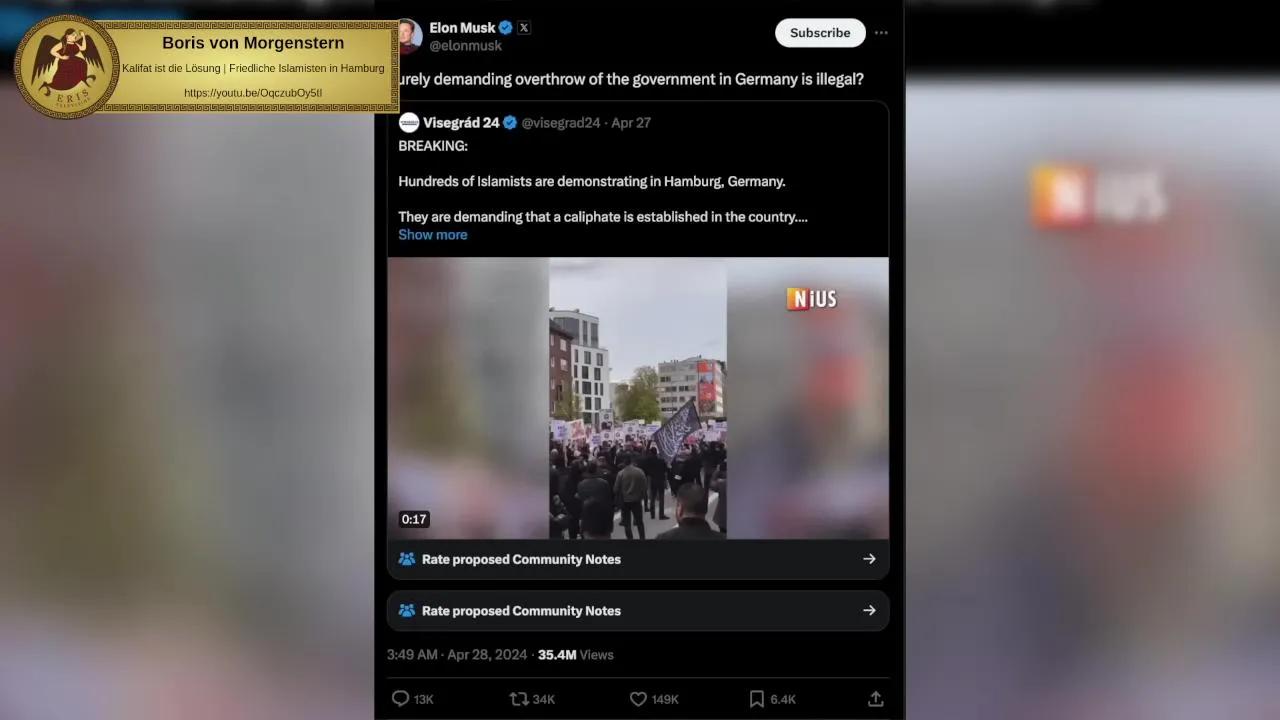
Task: Click the Eris logo emblem in banner
Action: [67, 66]
